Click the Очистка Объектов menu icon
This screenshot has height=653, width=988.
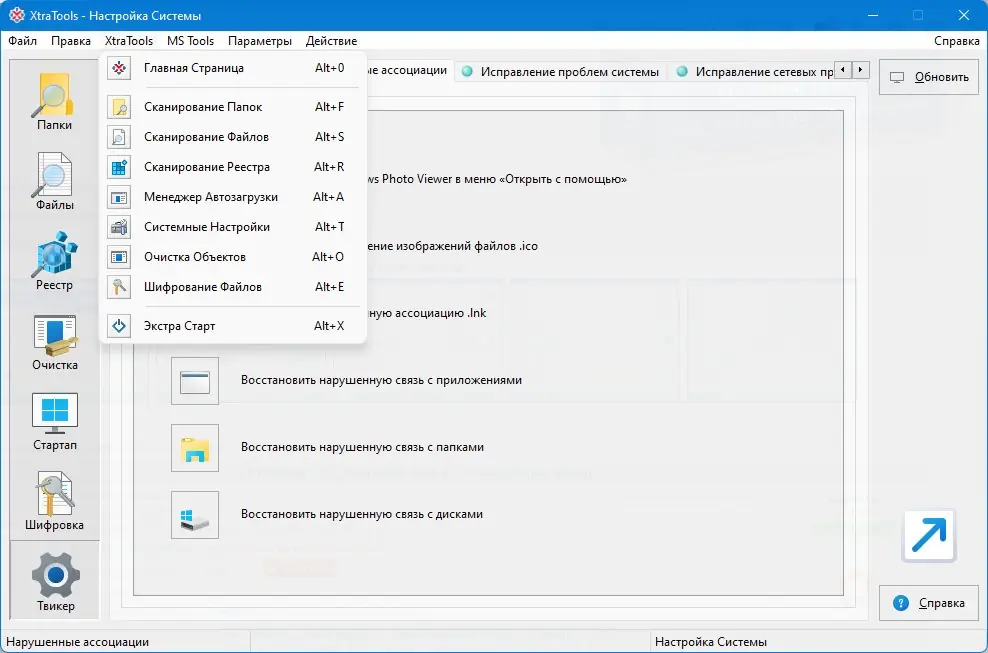tap(119, 257)
